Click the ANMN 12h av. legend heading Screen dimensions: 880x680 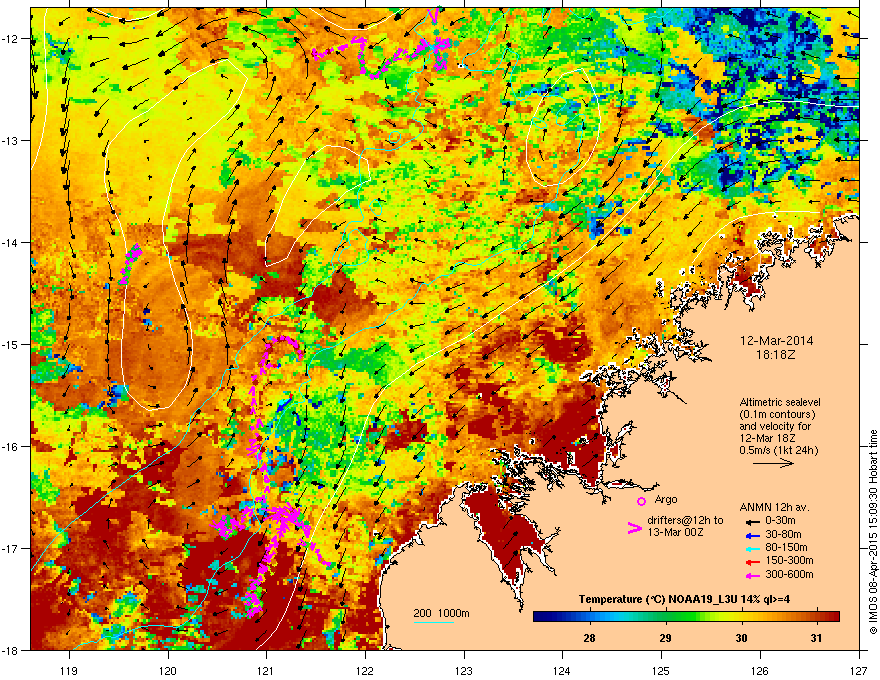(x=774, y=507)
